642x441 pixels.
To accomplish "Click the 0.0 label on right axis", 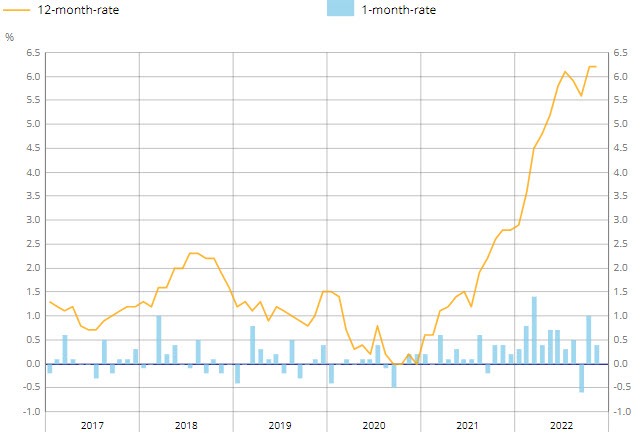I will (x=620, y=364).
